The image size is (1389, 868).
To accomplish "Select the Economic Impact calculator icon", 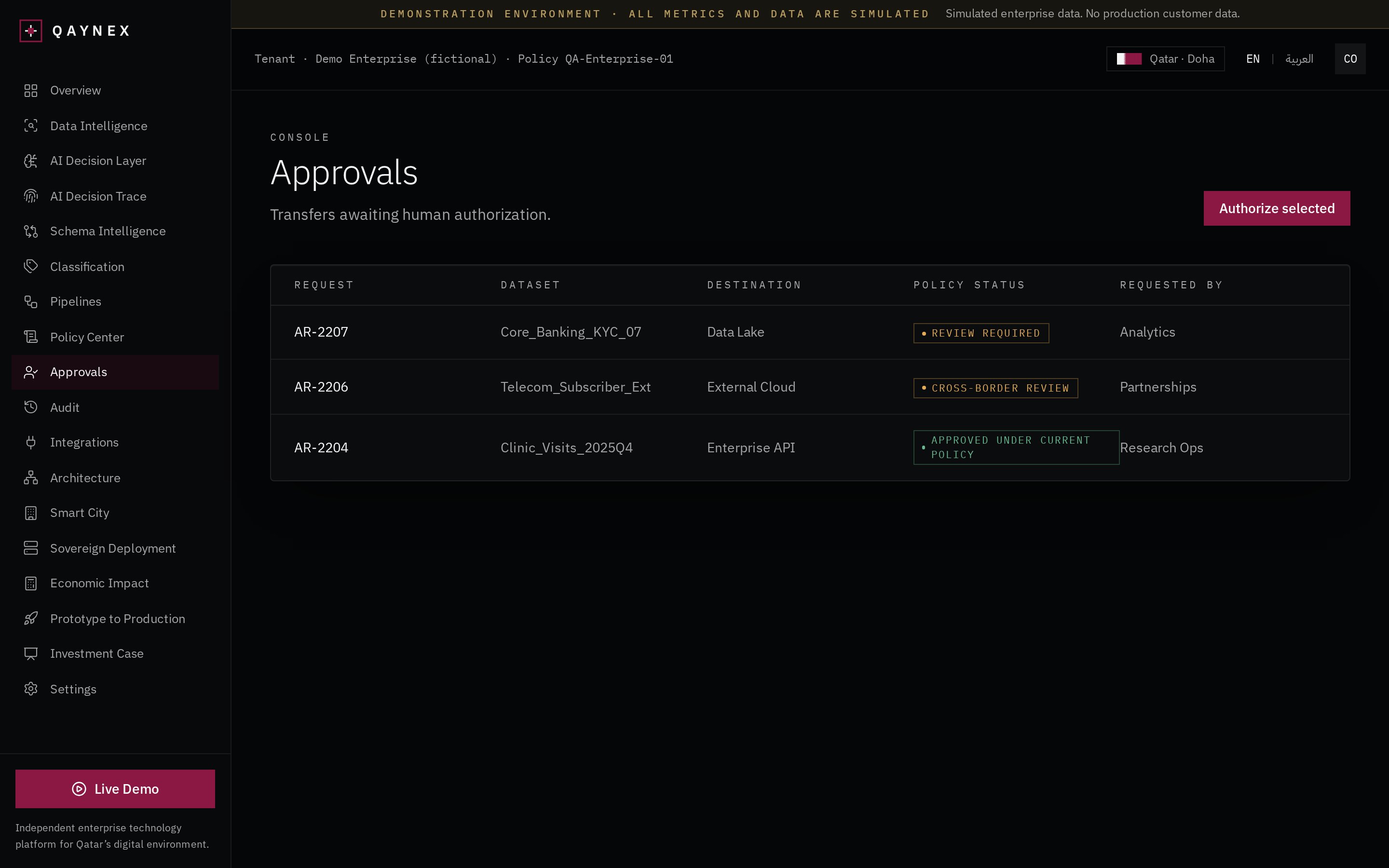I will point(31,583).
